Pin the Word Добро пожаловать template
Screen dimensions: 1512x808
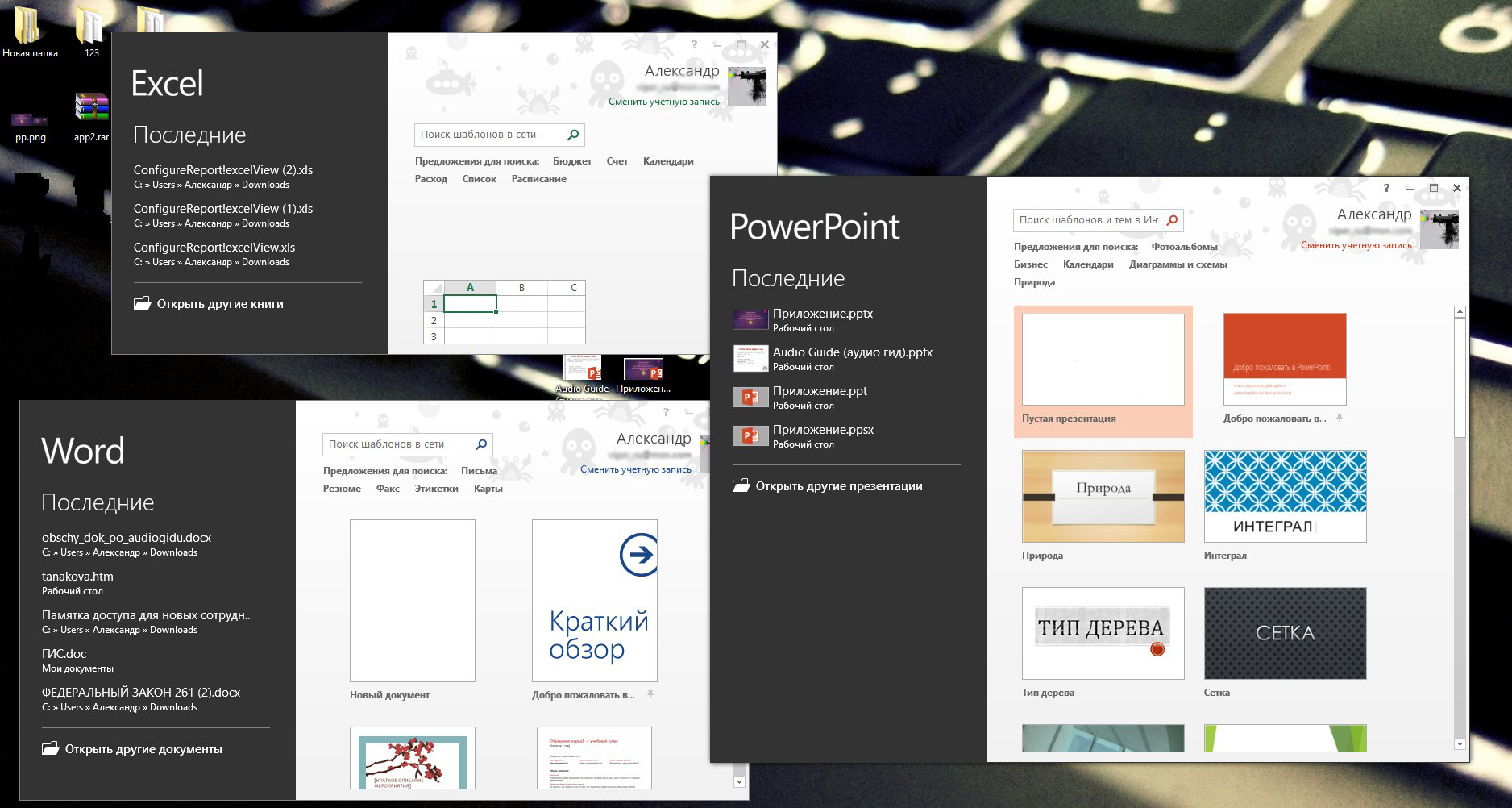click(x=650, y=695)
